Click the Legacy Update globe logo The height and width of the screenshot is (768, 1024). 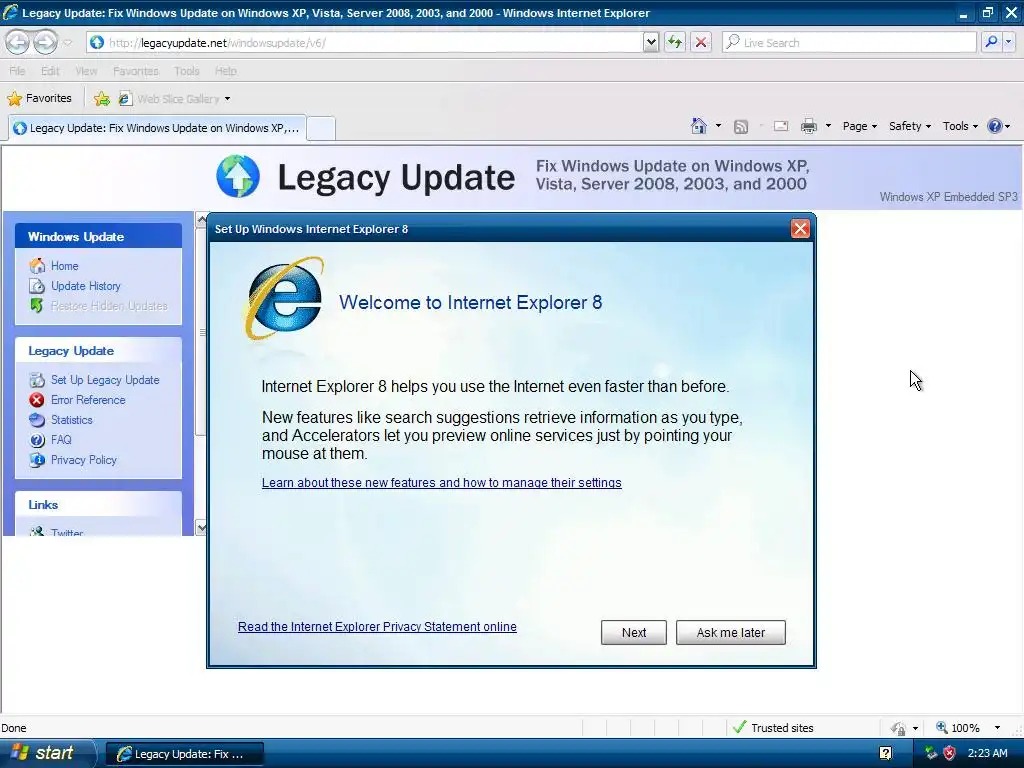point(238,176)
